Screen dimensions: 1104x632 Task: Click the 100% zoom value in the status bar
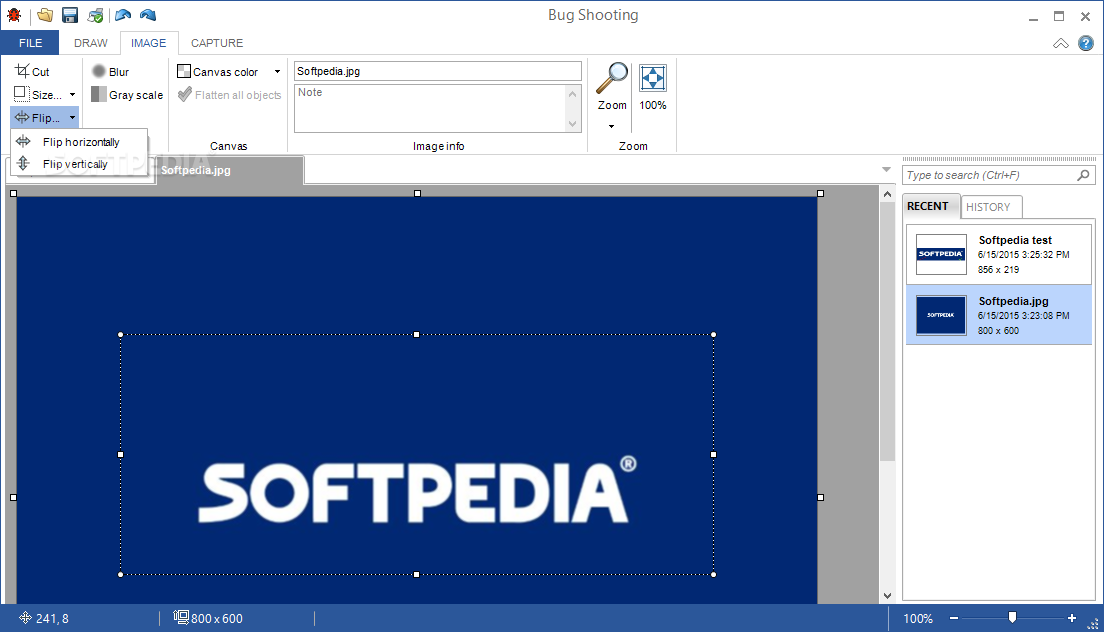pyautogui.click(x=917, y=618)
